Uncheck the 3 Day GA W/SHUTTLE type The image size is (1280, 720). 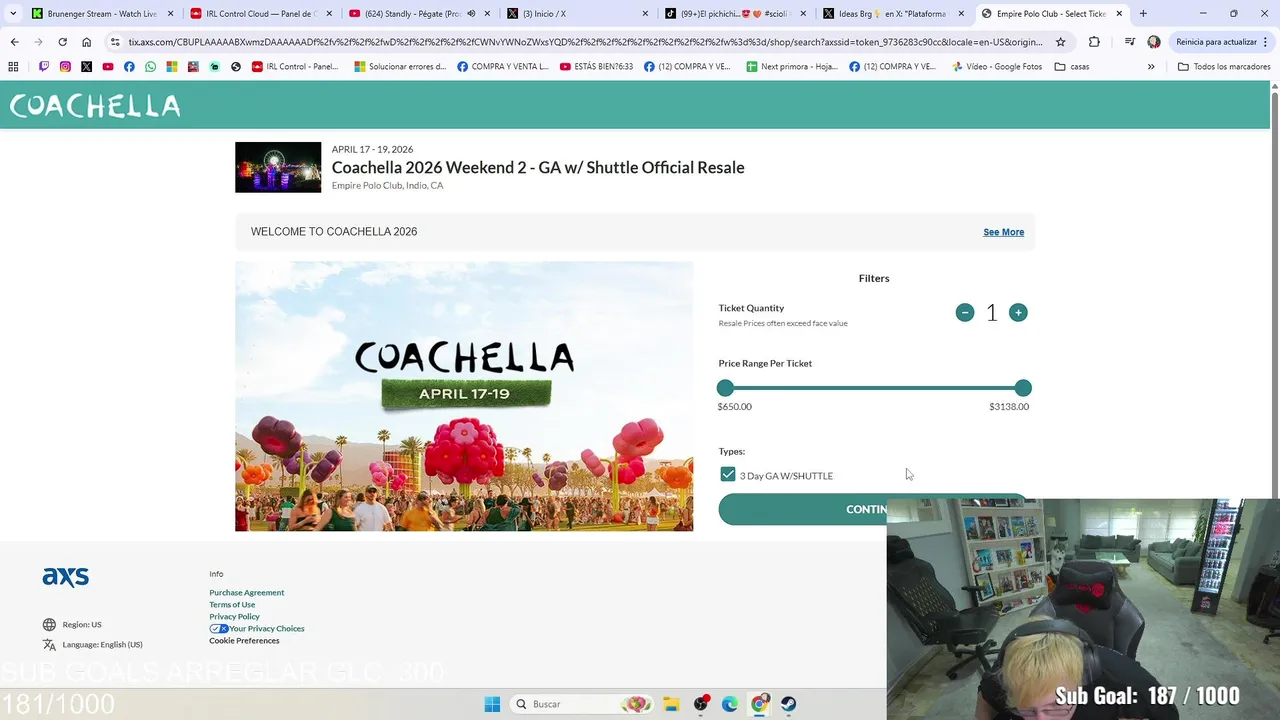728,475
